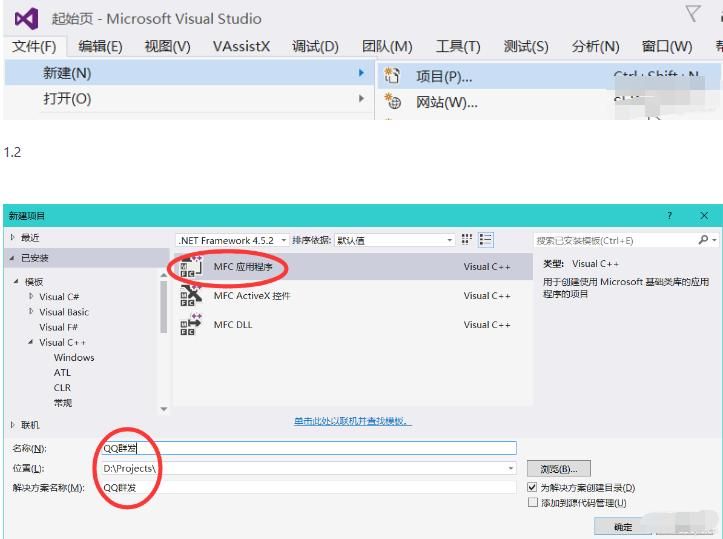723x539 pixels.
Task: Open the 工具(T) menu
Action: pyautogui.click(x=458, y=47)
